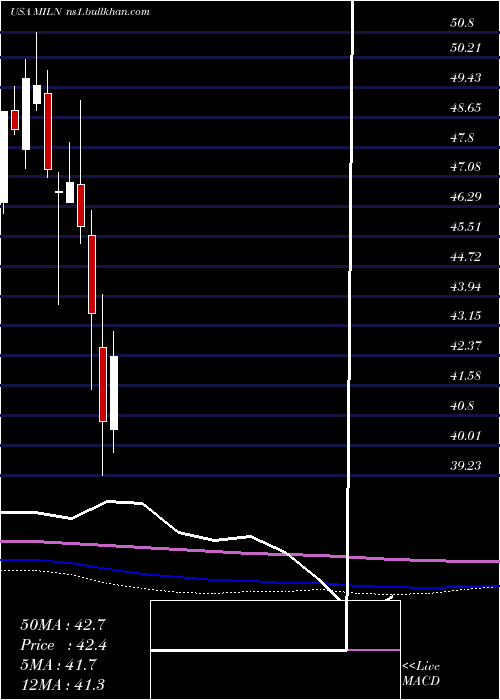Select the 46.29 price axis label
Image resolution: width=500 pixels, height=700 pixels.
[466, 196]
